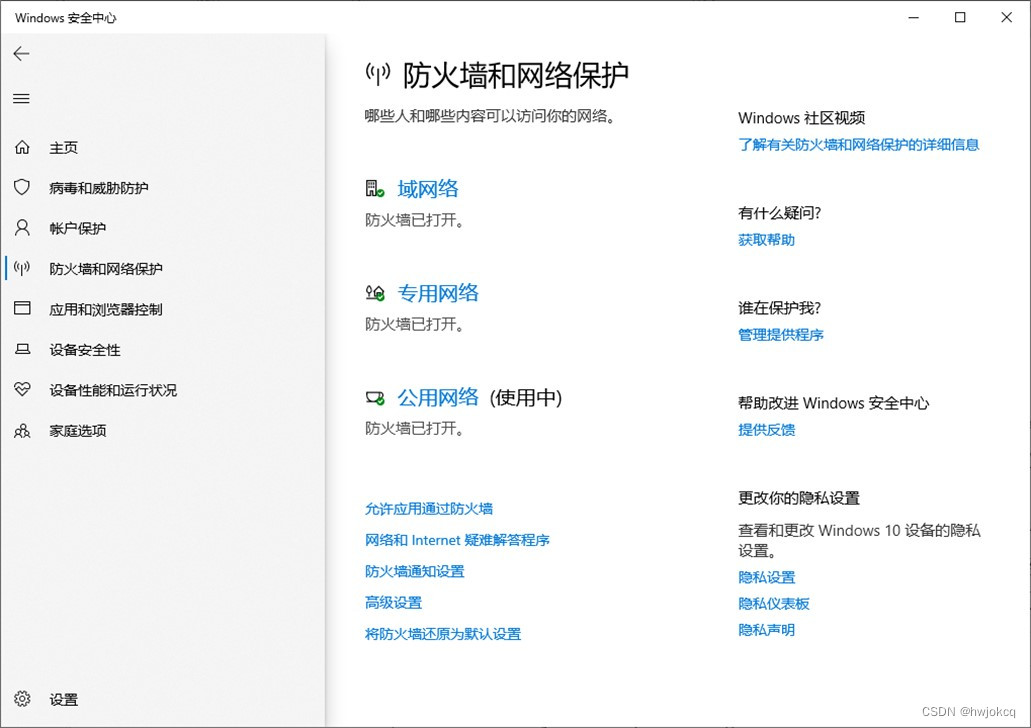
Task: Open 设备安全性 section
Action: pos(85,350)
